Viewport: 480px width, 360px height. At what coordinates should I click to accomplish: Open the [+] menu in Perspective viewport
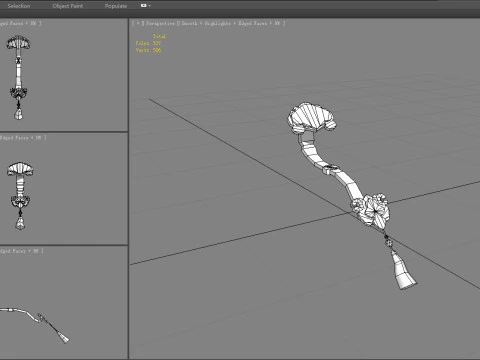(138, 23)
